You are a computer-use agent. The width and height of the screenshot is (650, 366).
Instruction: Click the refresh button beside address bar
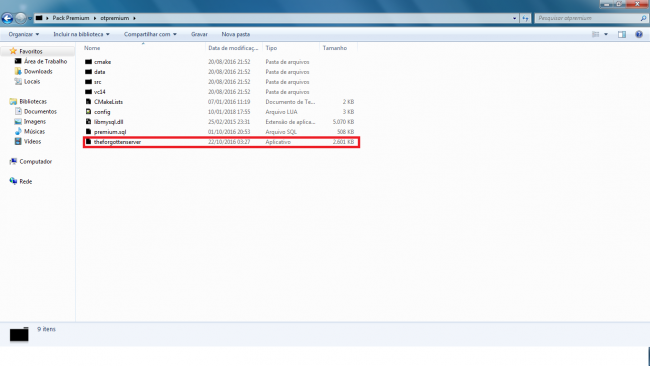coord(525,18)
